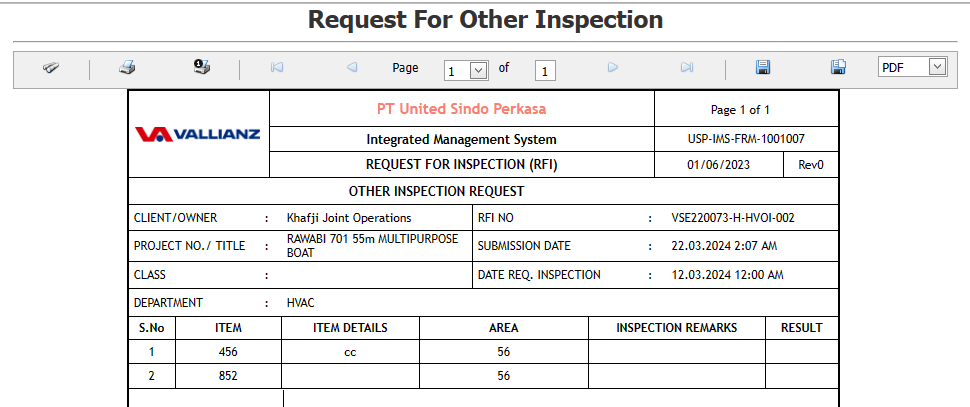Image resolution: width=970 pixels, height=407 pixels.
Task: Select item 456 in the first row
Action: click(228, 352)
